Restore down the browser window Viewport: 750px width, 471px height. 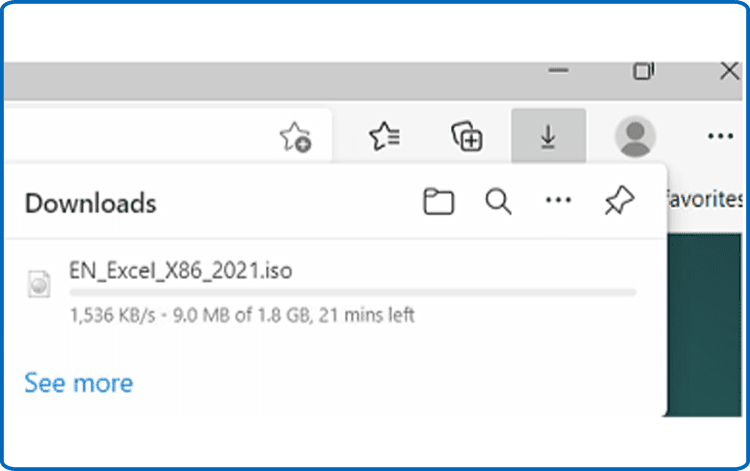pos(643,72)
